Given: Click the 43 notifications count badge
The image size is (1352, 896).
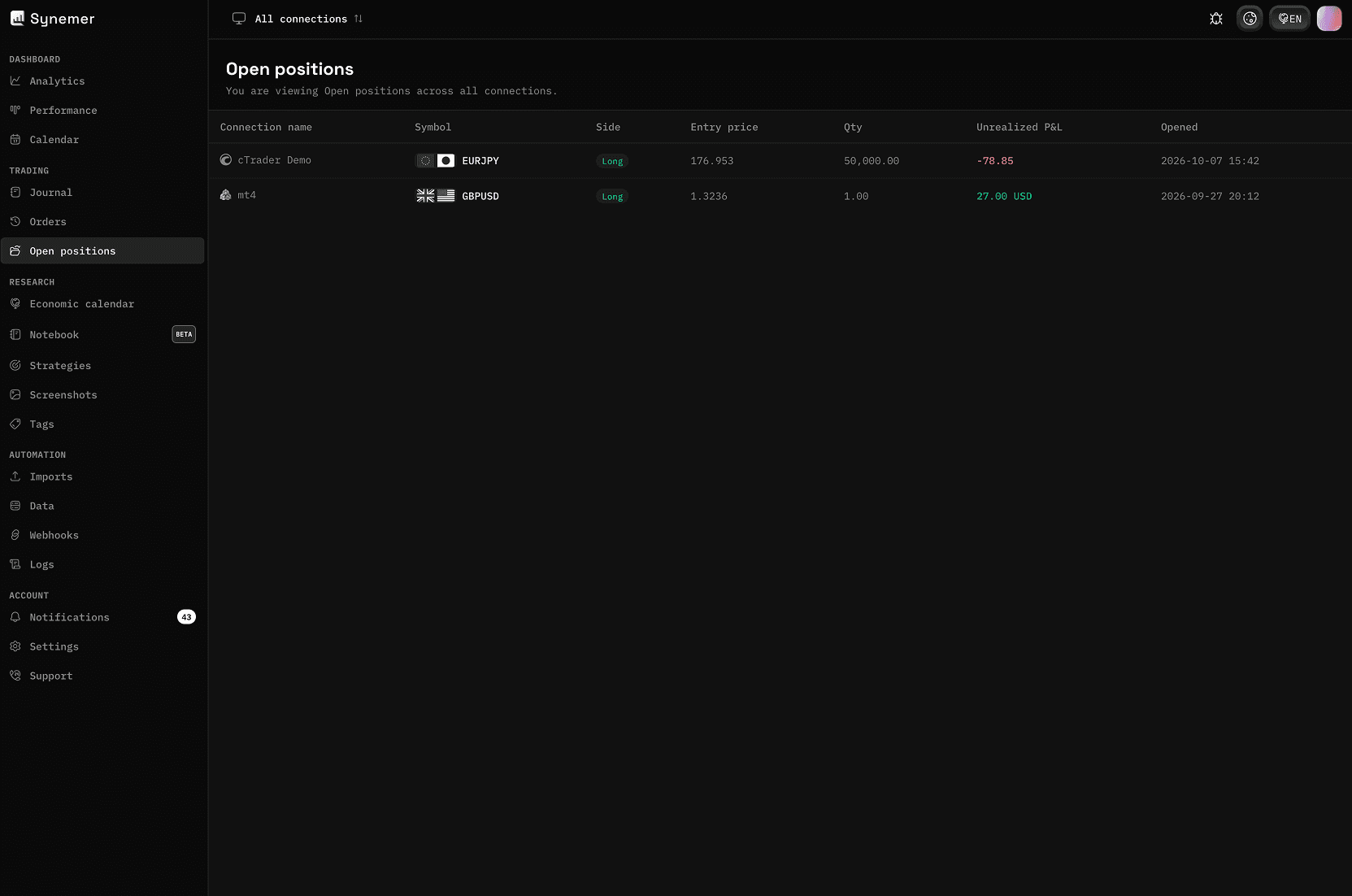Looking at the screenshot, I should 186,618.
